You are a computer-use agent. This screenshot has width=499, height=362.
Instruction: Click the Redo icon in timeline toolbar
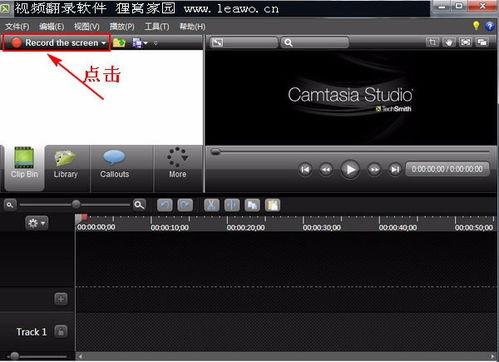pos(185,205)
